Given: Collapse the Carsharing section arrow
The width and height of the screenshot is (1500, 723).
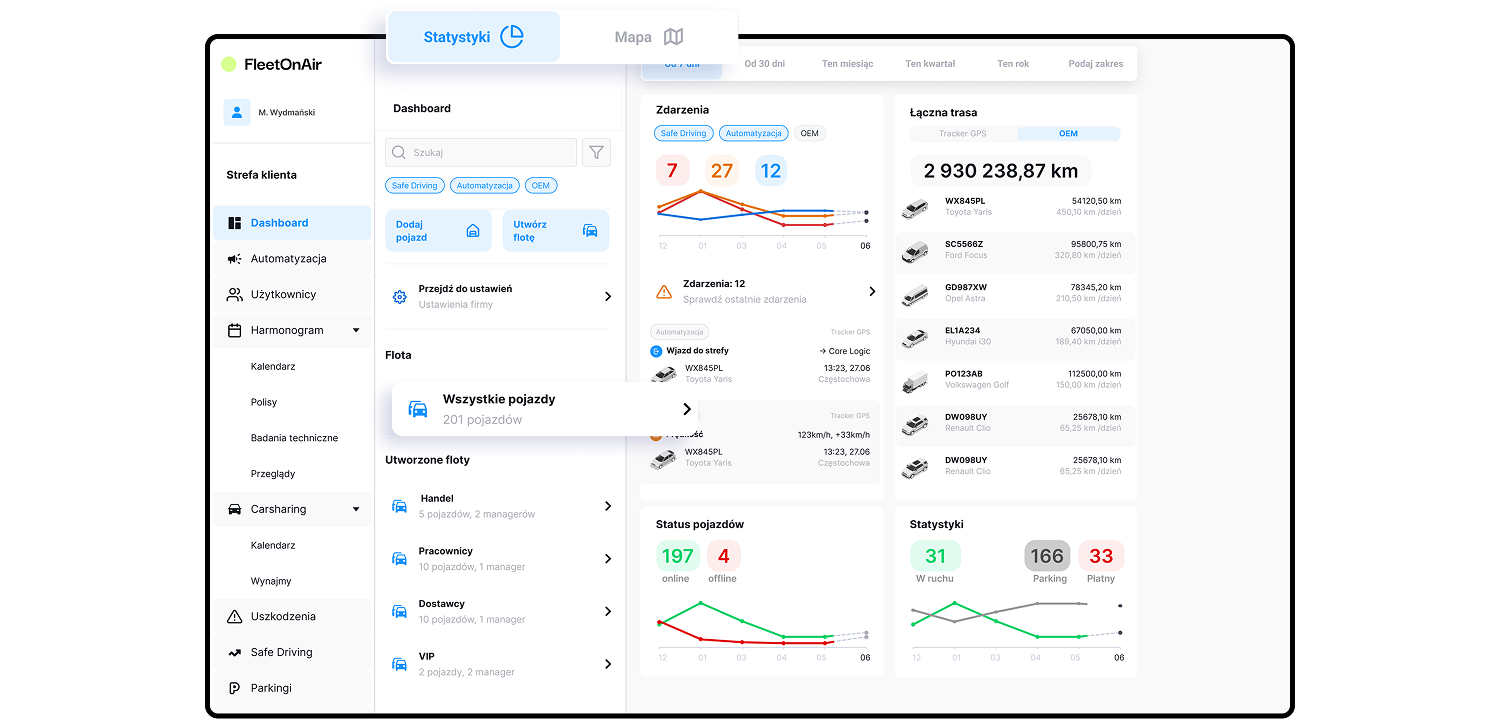Looking at the screenshot, I should coord(356,509).
